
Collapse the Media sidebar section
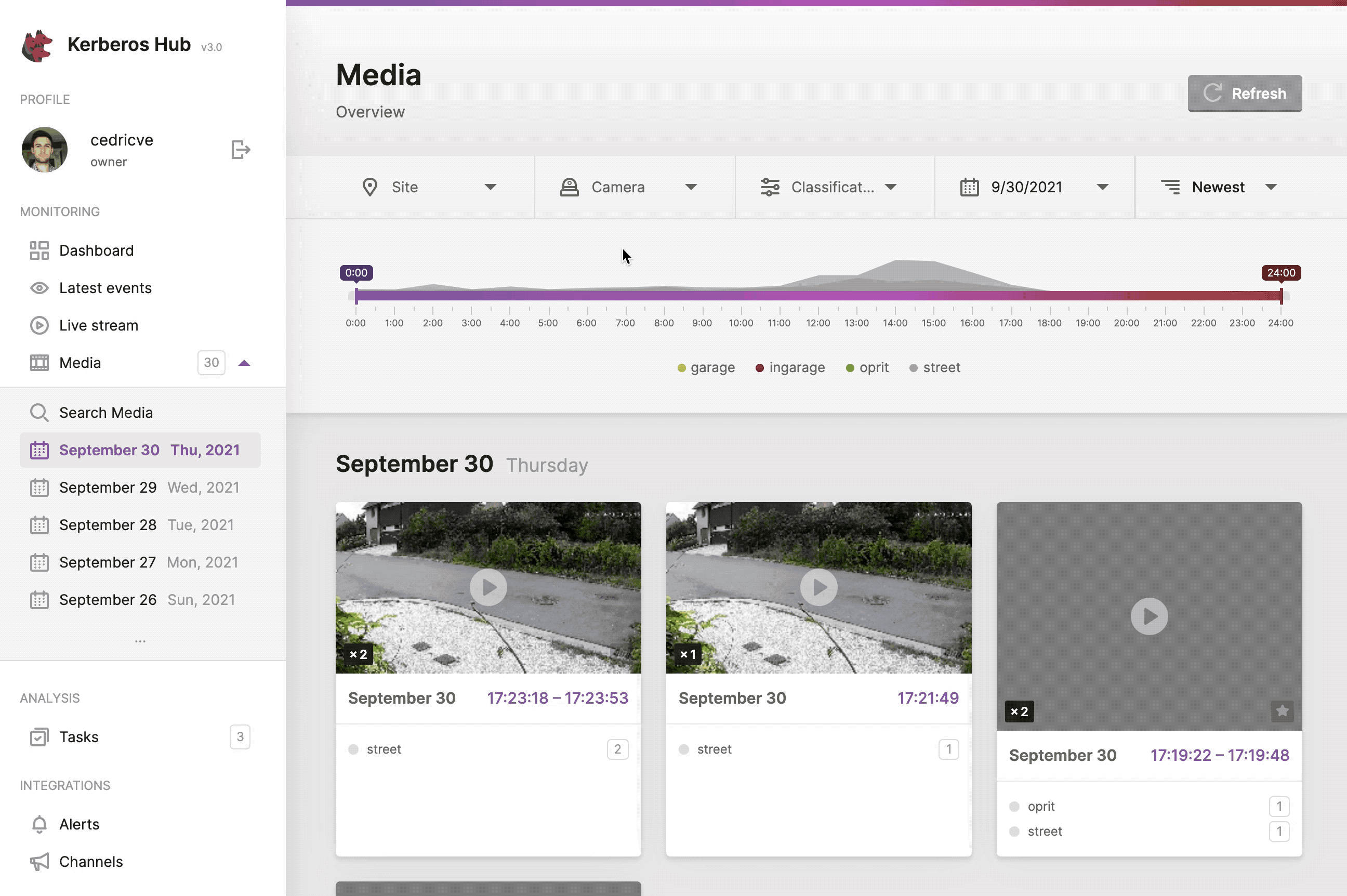[x=244, y=363]
